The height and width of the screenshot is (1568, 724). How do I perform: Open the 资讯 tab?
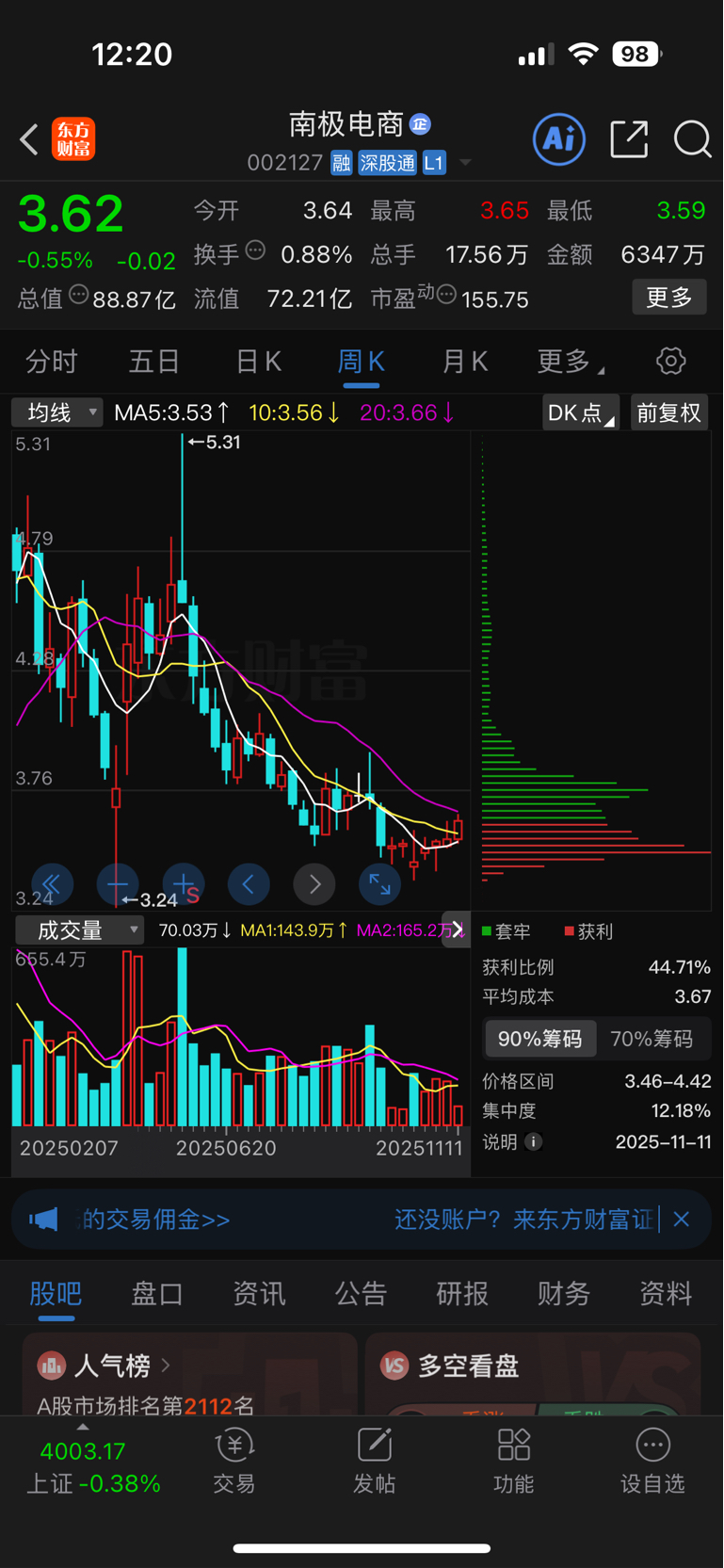[x=259, y=1294]
